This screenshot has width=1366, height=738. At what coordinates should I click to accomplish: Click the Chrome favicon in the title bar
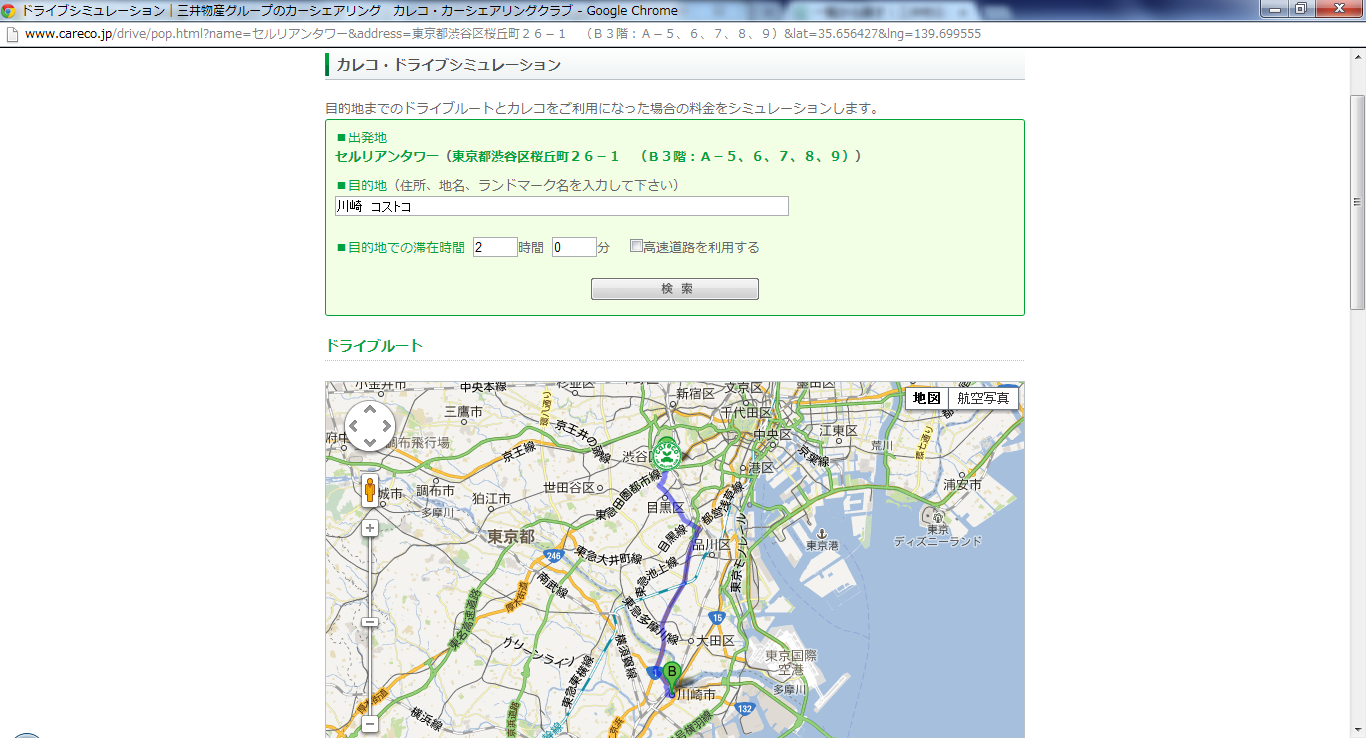[9, 10]
